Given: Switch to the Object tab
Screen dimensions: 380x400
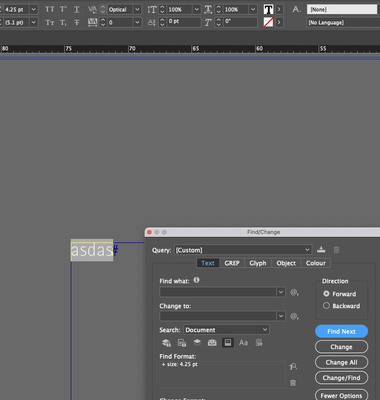Looking at the screenshot, I should click(286, 263).
